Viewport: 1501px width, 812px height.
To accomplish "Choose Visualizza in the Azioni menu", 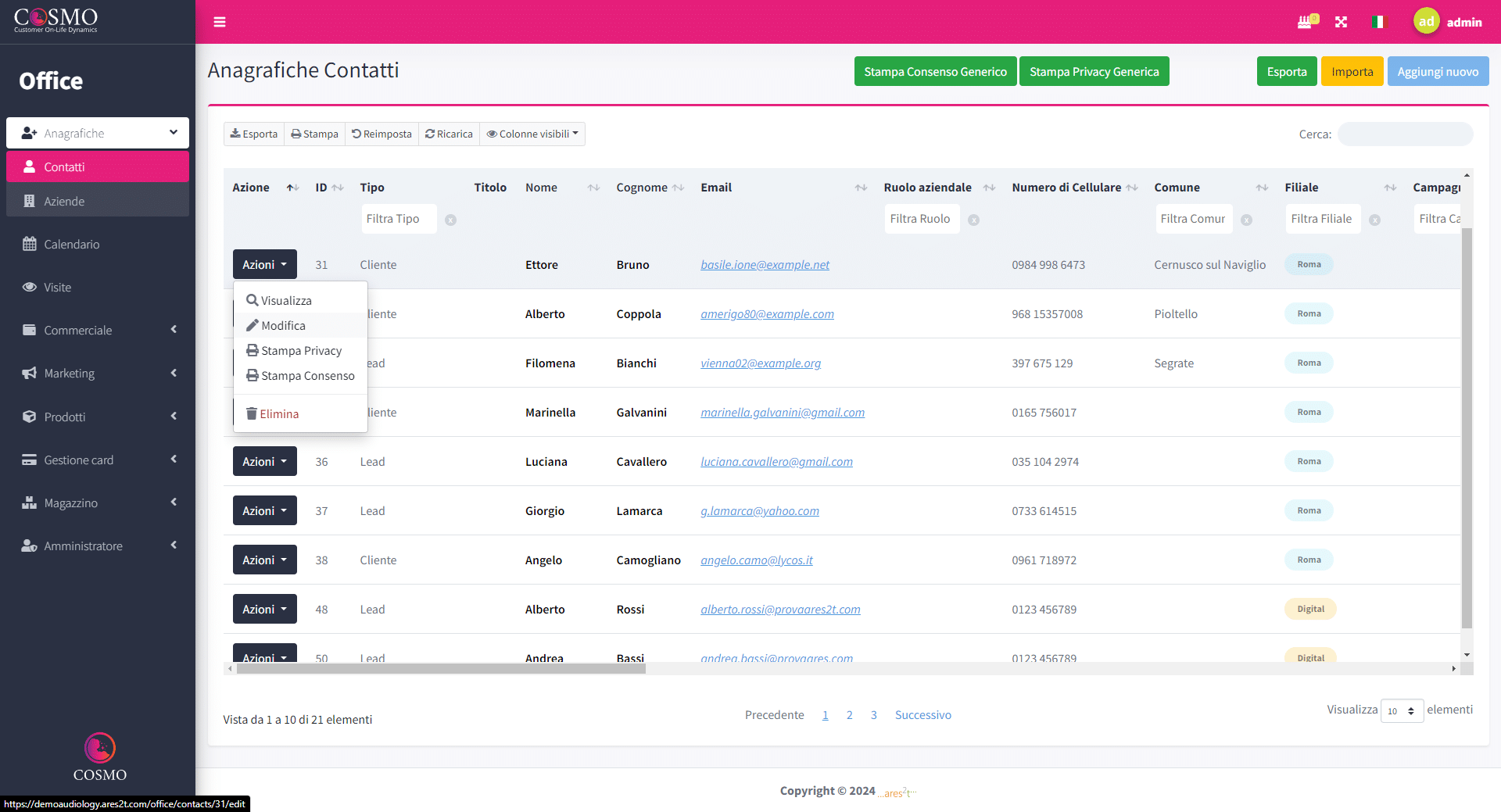I will (x=300, y=300).
